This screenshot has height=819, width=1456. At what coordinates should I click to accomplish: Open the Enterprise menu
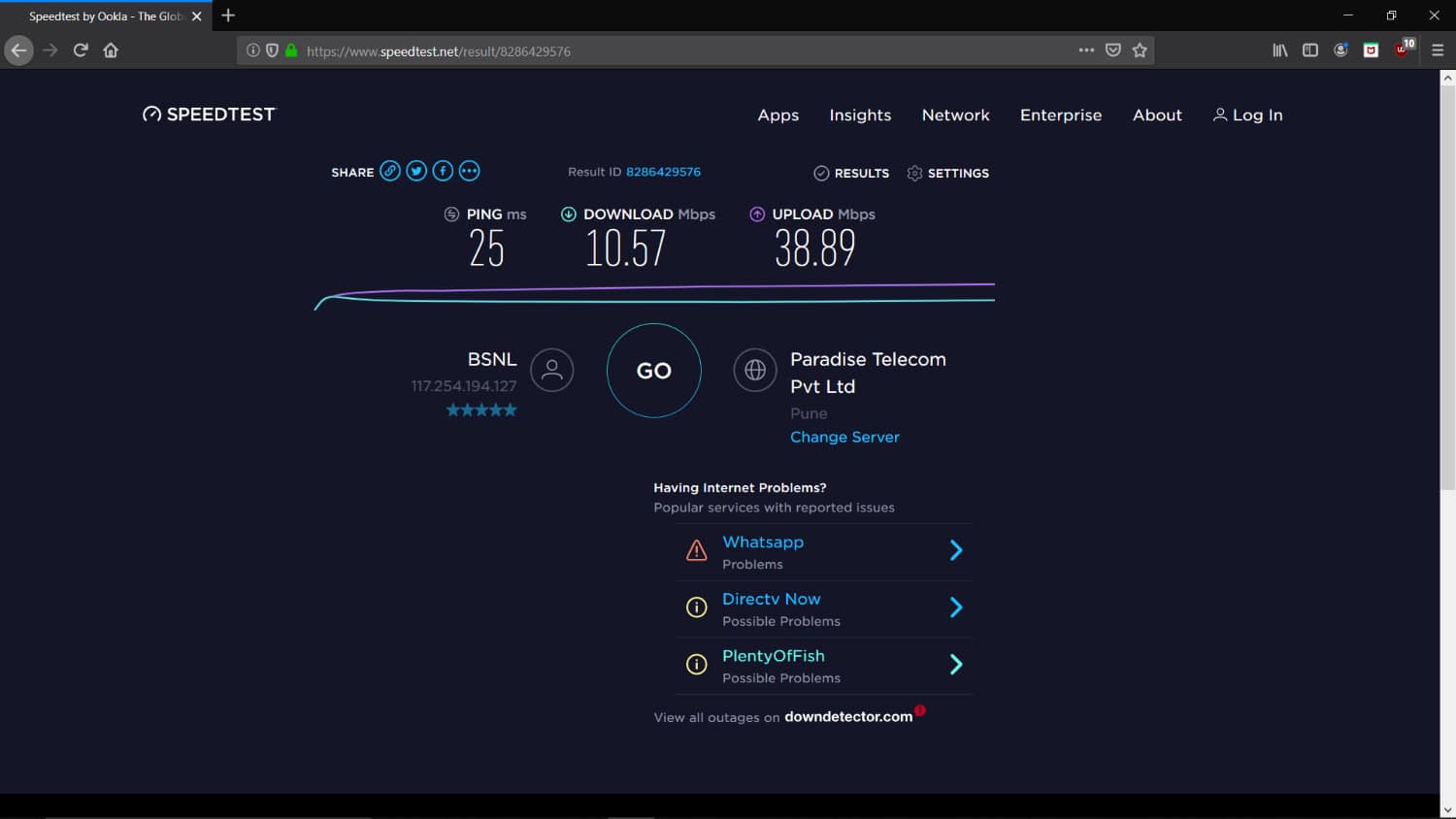1061,115
